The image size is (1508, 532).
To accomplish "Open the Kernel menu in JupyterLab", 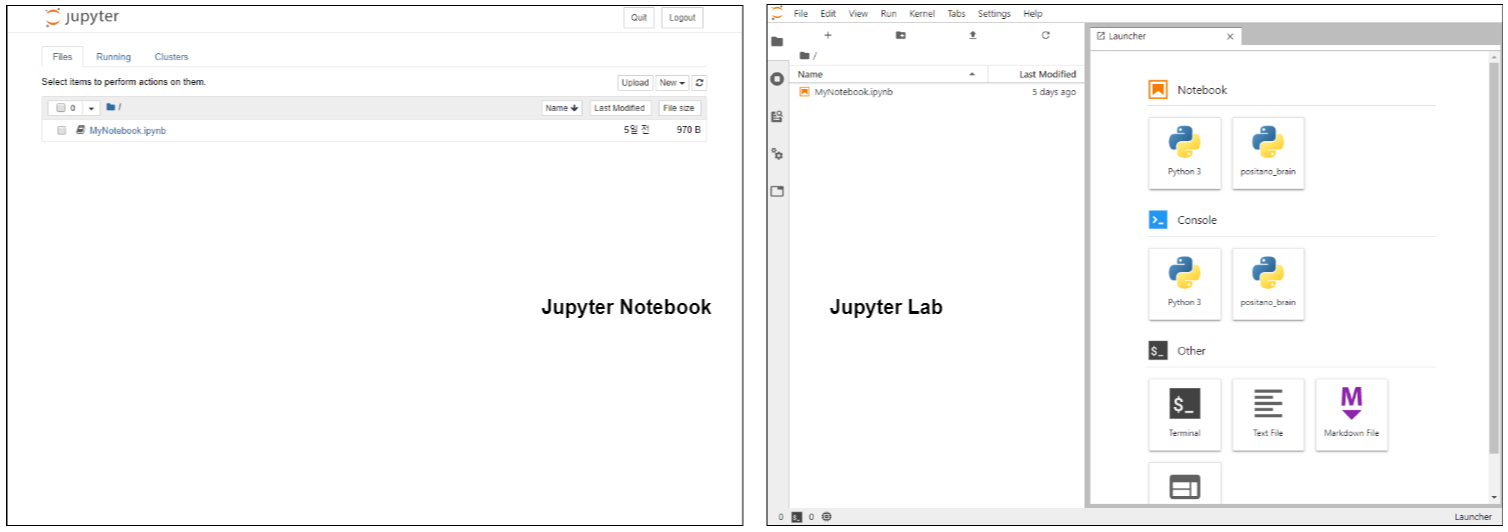I will (922, 14).
